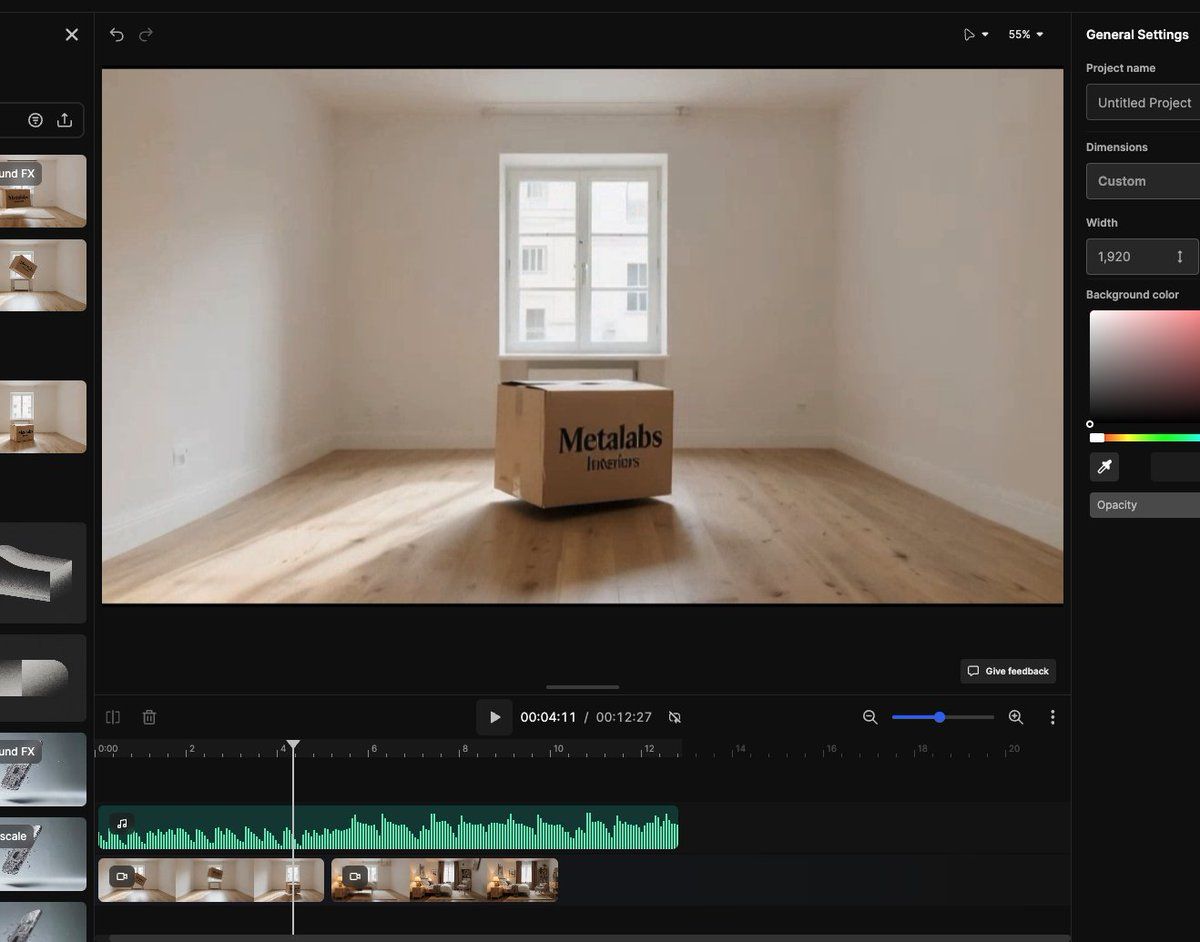
Task: Select the grainy pill shape thumbnail
Action: click(x=43, y=678)
